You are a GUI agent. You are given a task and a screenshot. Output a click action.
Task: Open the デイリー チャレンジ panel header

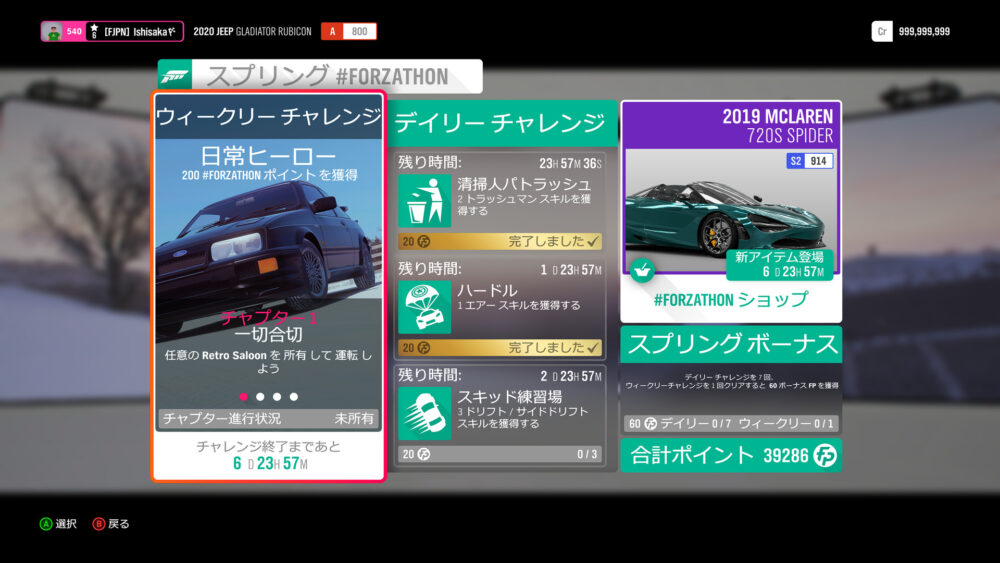coord(500,123)
